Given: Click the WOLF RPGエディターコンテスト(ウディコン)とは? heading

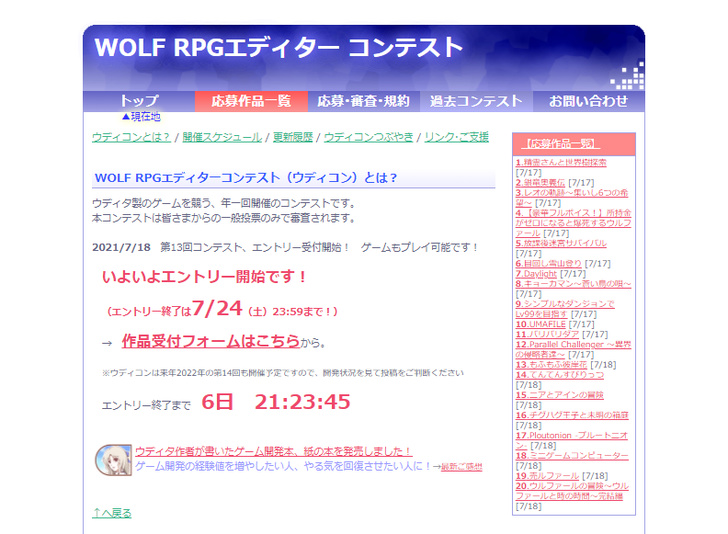Looking at the screenshot, I should [x=246, y=178].
